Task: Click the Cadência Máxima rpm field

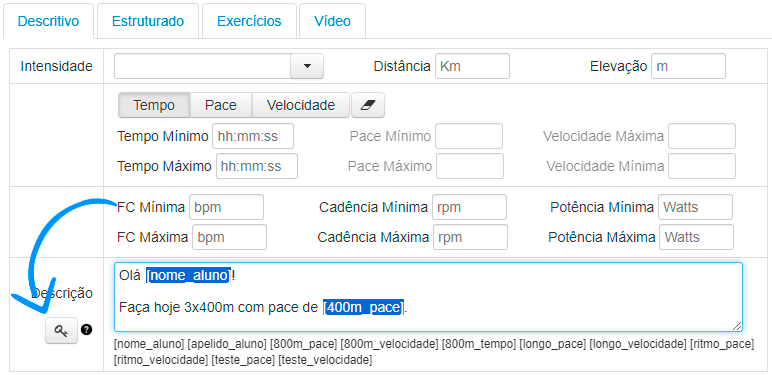Action: tap(470, 237)
